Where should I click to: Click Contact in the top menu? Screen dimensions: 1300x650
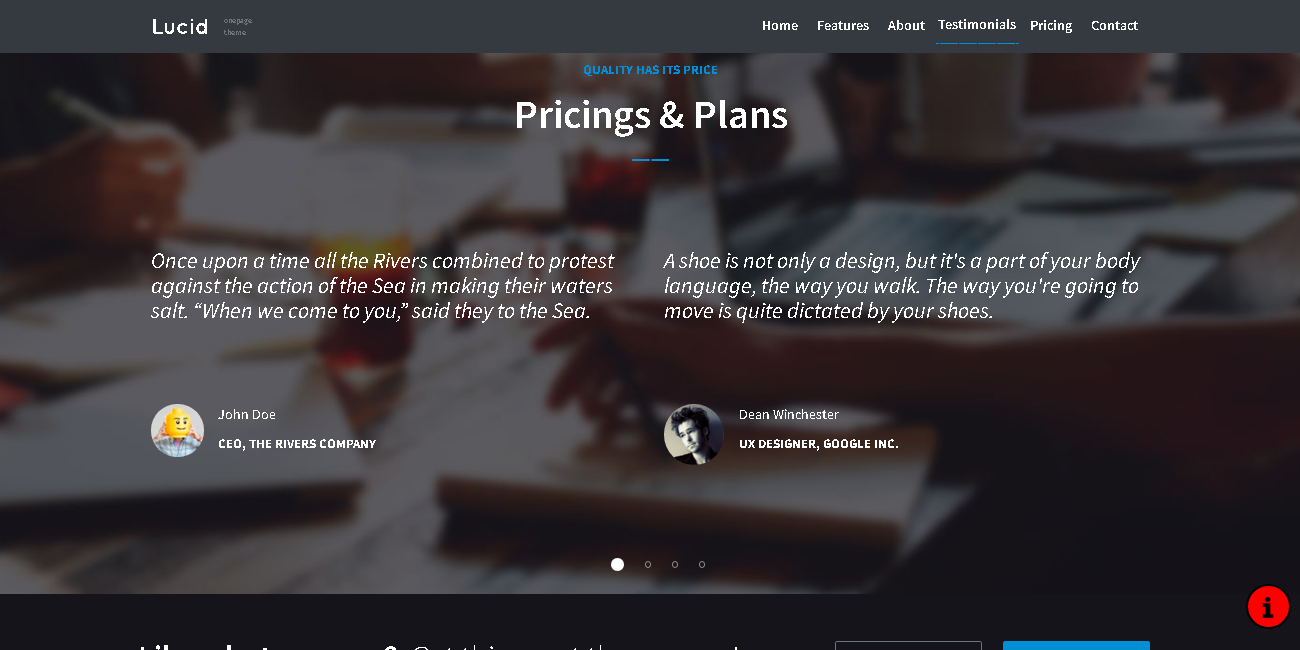pyautogui.click(x=1114, y=26)
